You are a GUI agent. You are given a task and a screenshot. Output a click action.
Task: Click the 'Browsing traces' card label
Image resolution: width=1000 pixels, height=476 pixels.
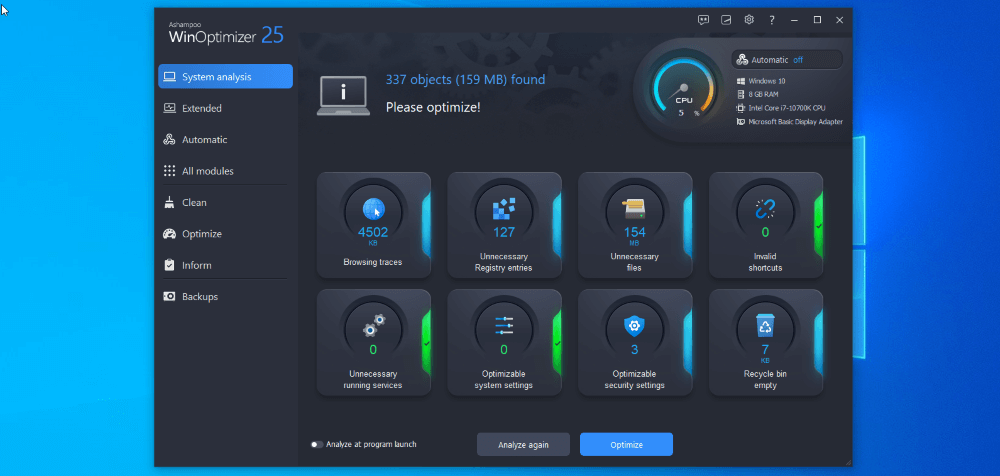tap(373, 262)
